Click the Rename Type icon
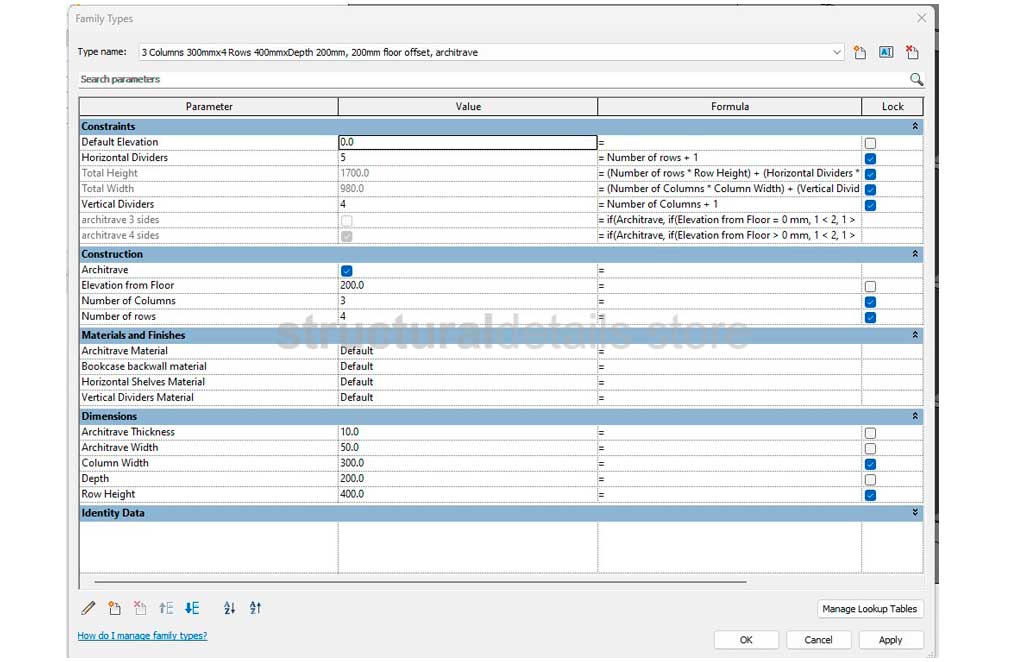This screenshot has height=662, width=1024. (x=886, y=52)
